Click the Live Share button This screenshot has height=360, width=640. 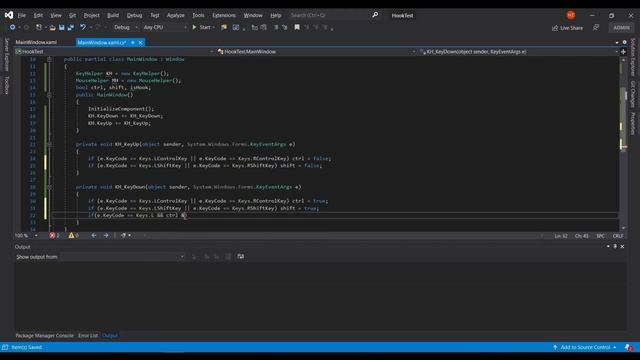pyautogui.click(x=567, y=28)
